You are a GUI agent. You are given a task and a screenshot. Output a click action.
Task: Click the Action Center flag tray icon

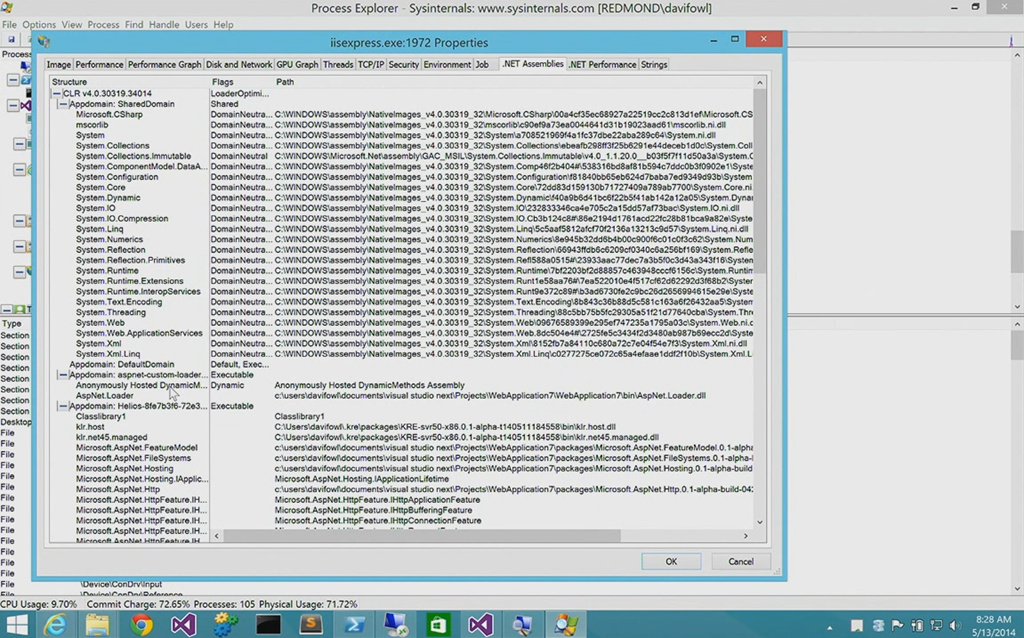coord(897,626)
